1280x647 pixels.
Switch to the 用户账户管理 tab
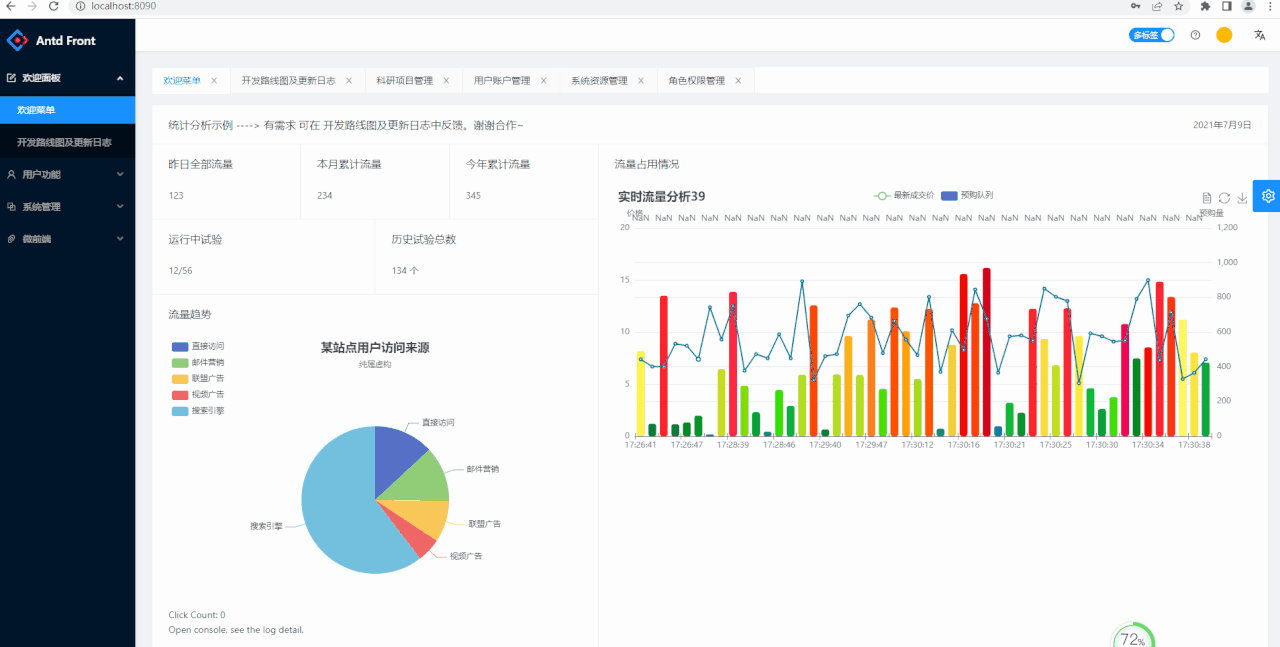[x=502, y=81]
